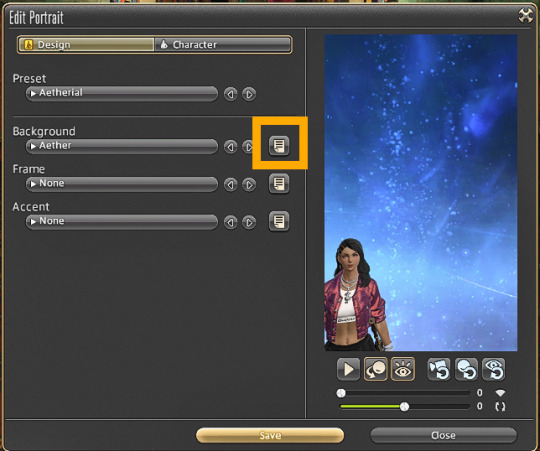
Task: Adjust the upper zoom slider handle
Action: click(341, 393)
